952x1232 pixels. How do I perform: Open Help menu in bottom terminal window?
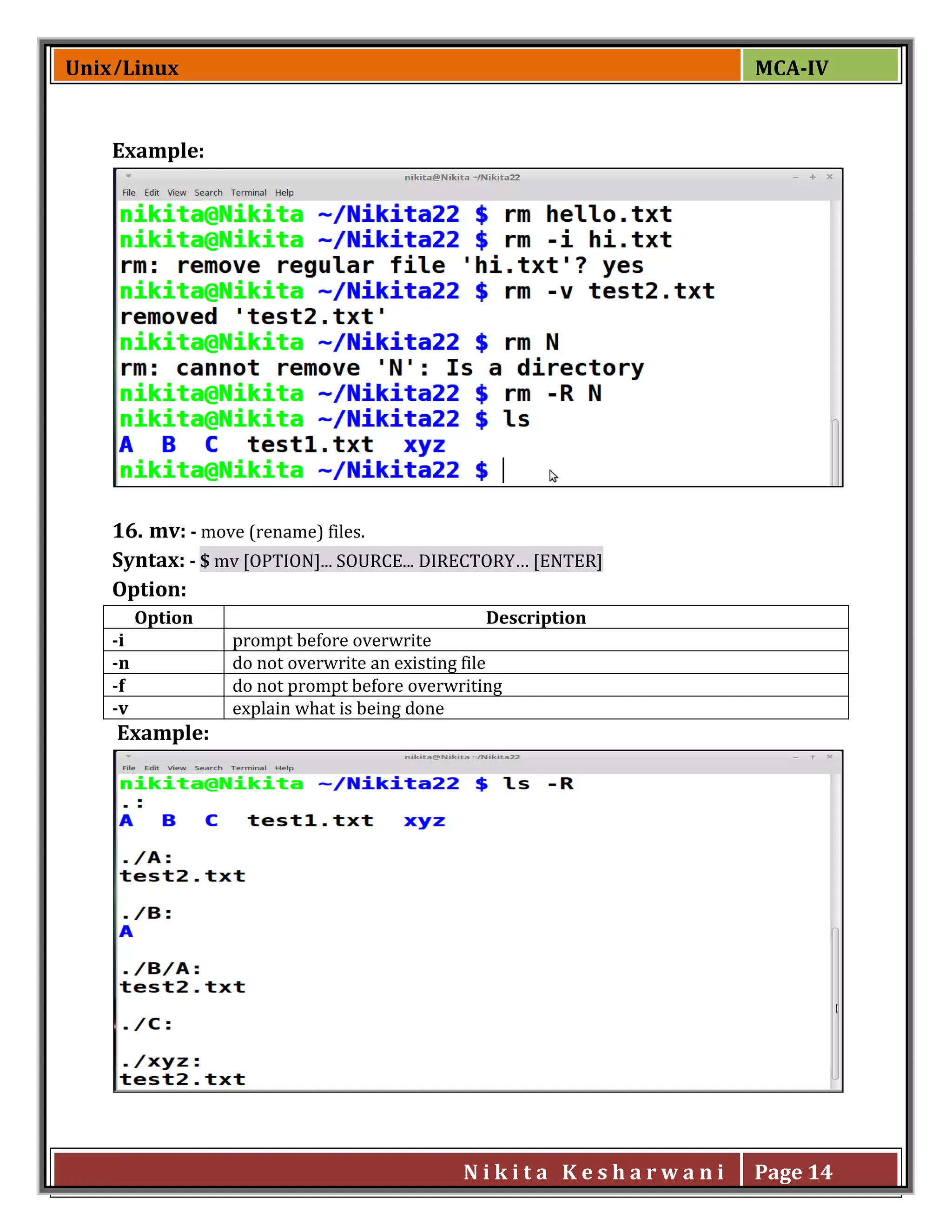coord(284,768)
